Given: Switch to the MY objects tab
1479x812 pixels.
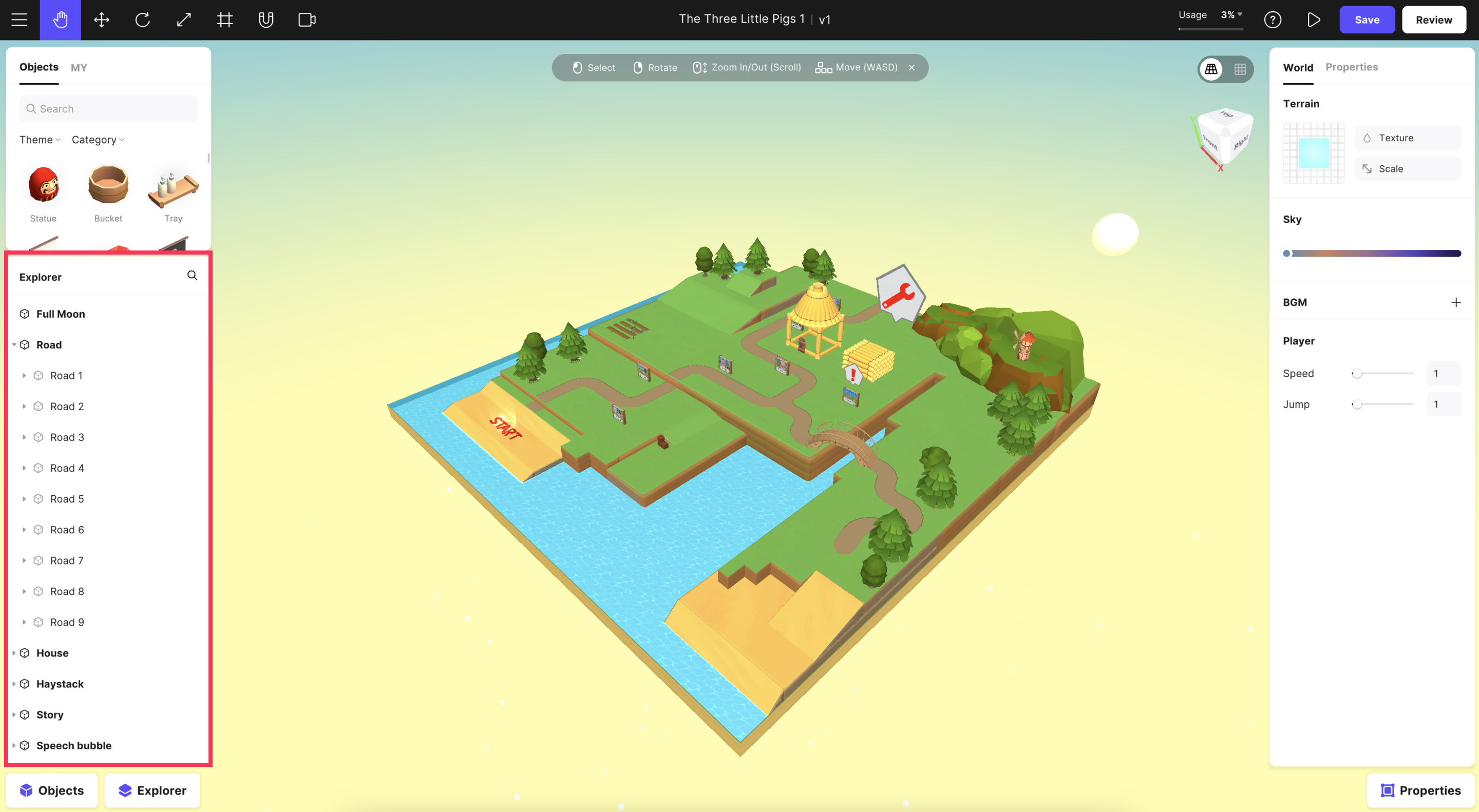Looking at the screenshot, I should [x=79, y=68].
